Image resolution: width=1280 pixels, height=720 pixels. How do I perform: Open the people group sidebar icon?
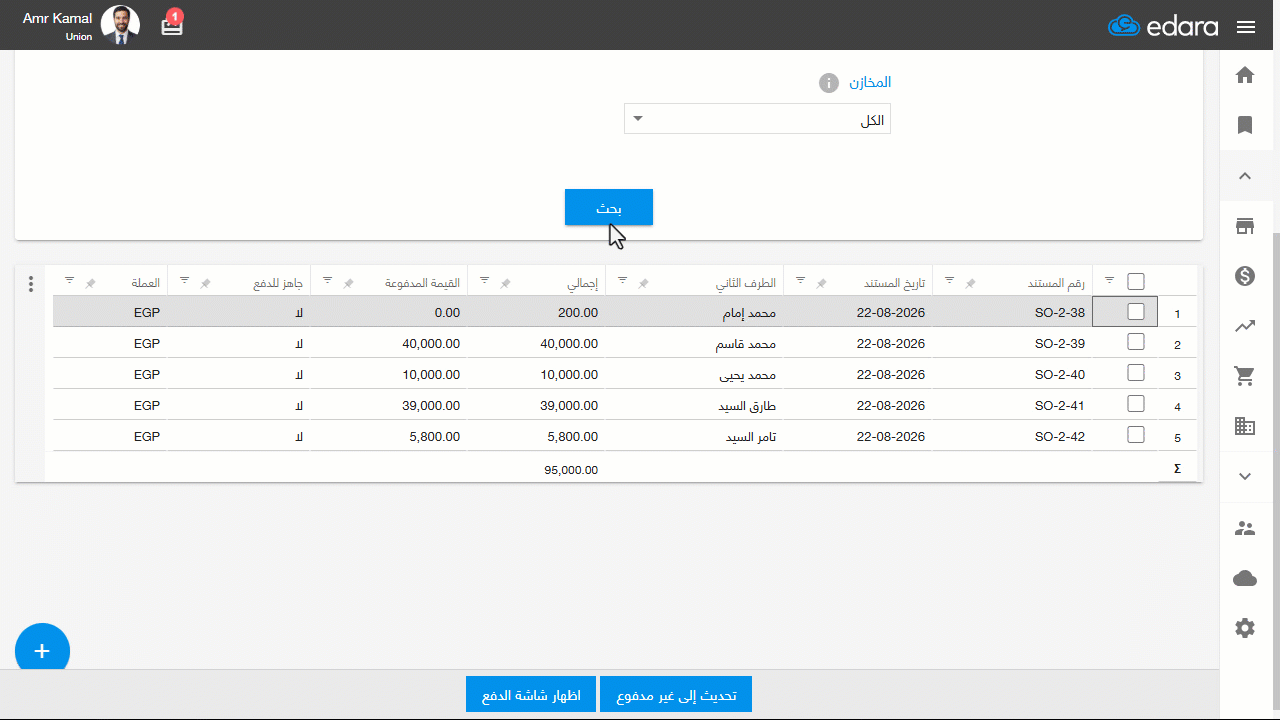click(x=1245, y=528)
